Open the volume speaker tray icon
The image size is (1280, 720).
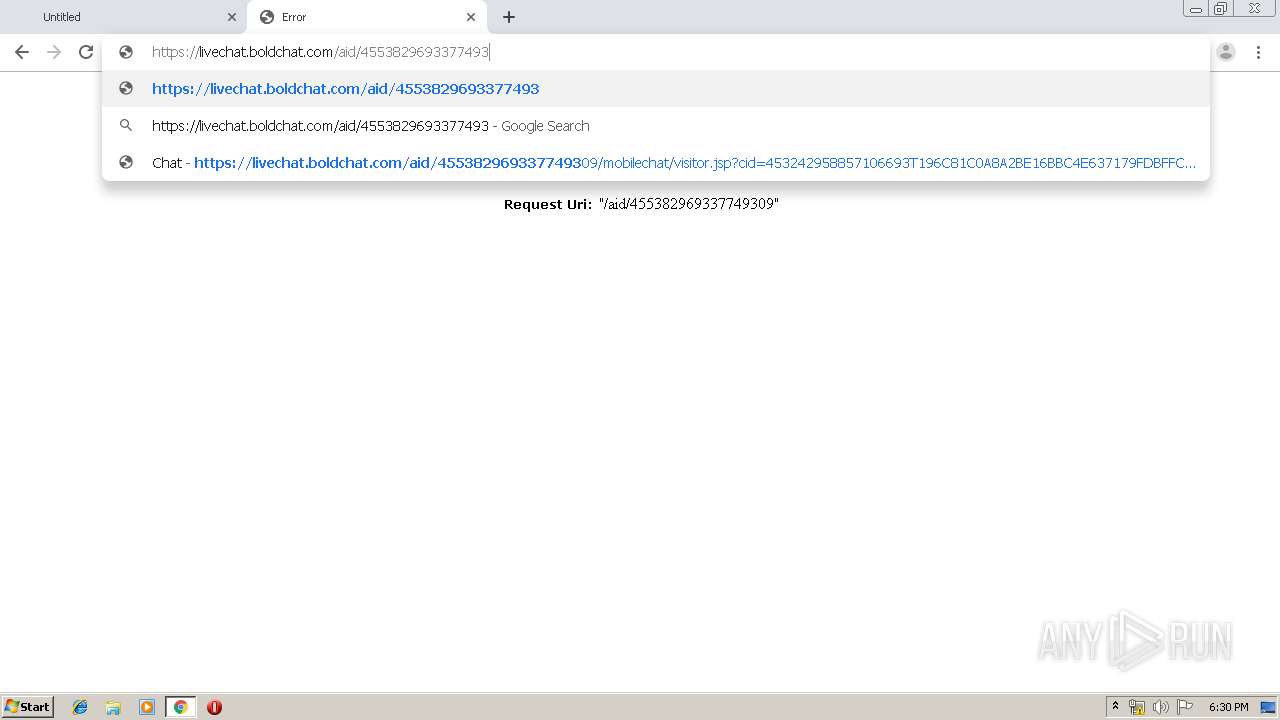pos(1161,707)
